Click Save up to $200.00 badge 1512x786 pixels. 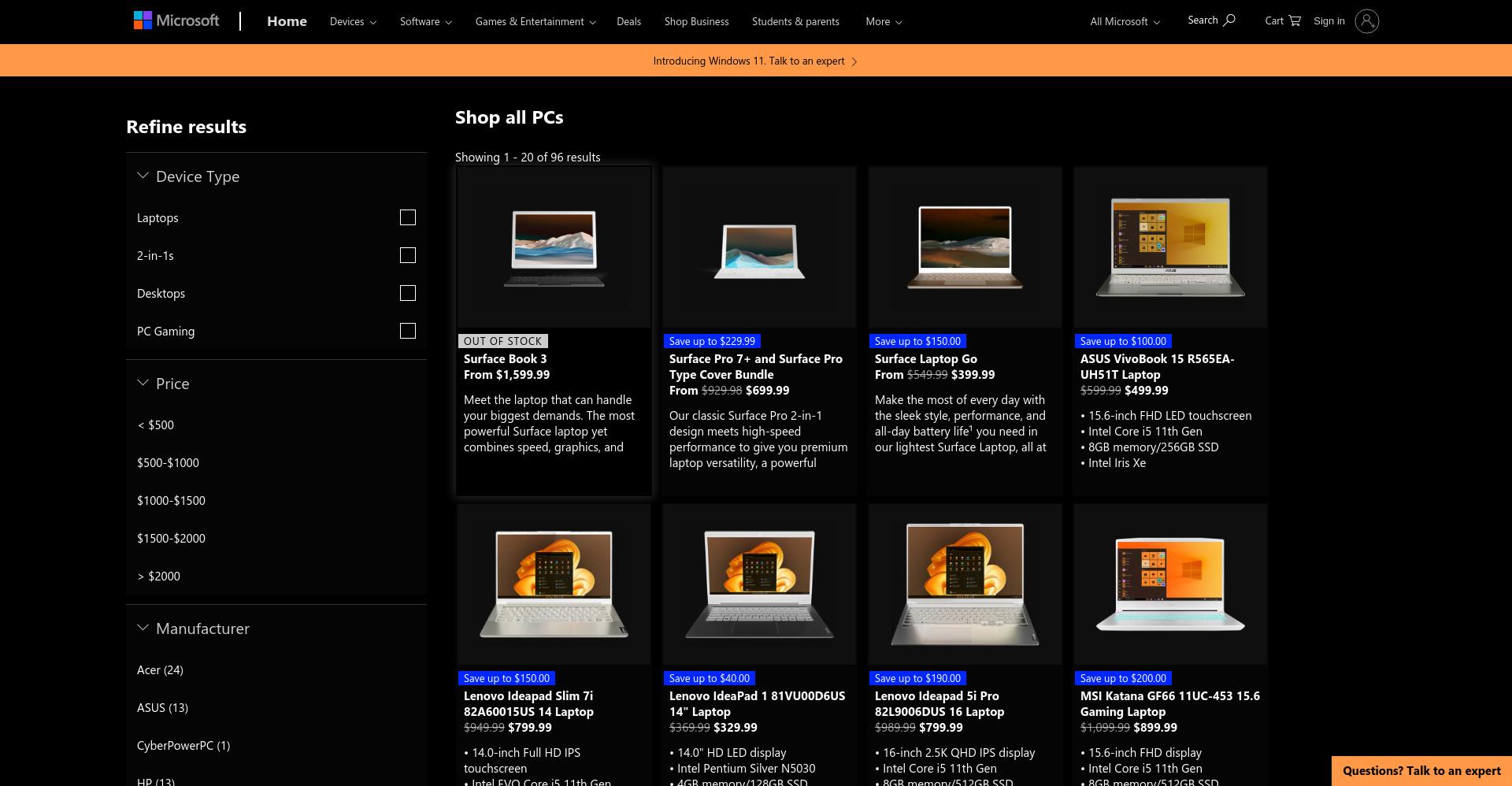pyautogui.click(x=1123, y=678)
